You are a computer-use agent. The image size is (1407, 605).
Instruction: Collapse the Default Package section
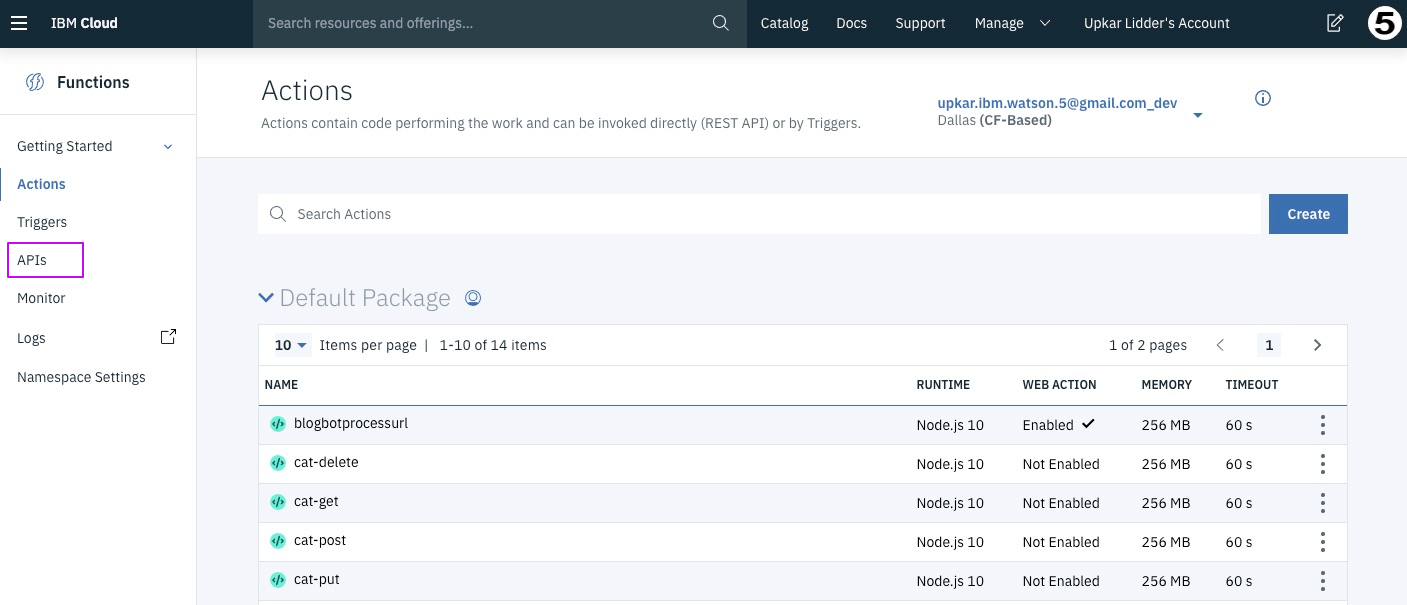[266, 298]
